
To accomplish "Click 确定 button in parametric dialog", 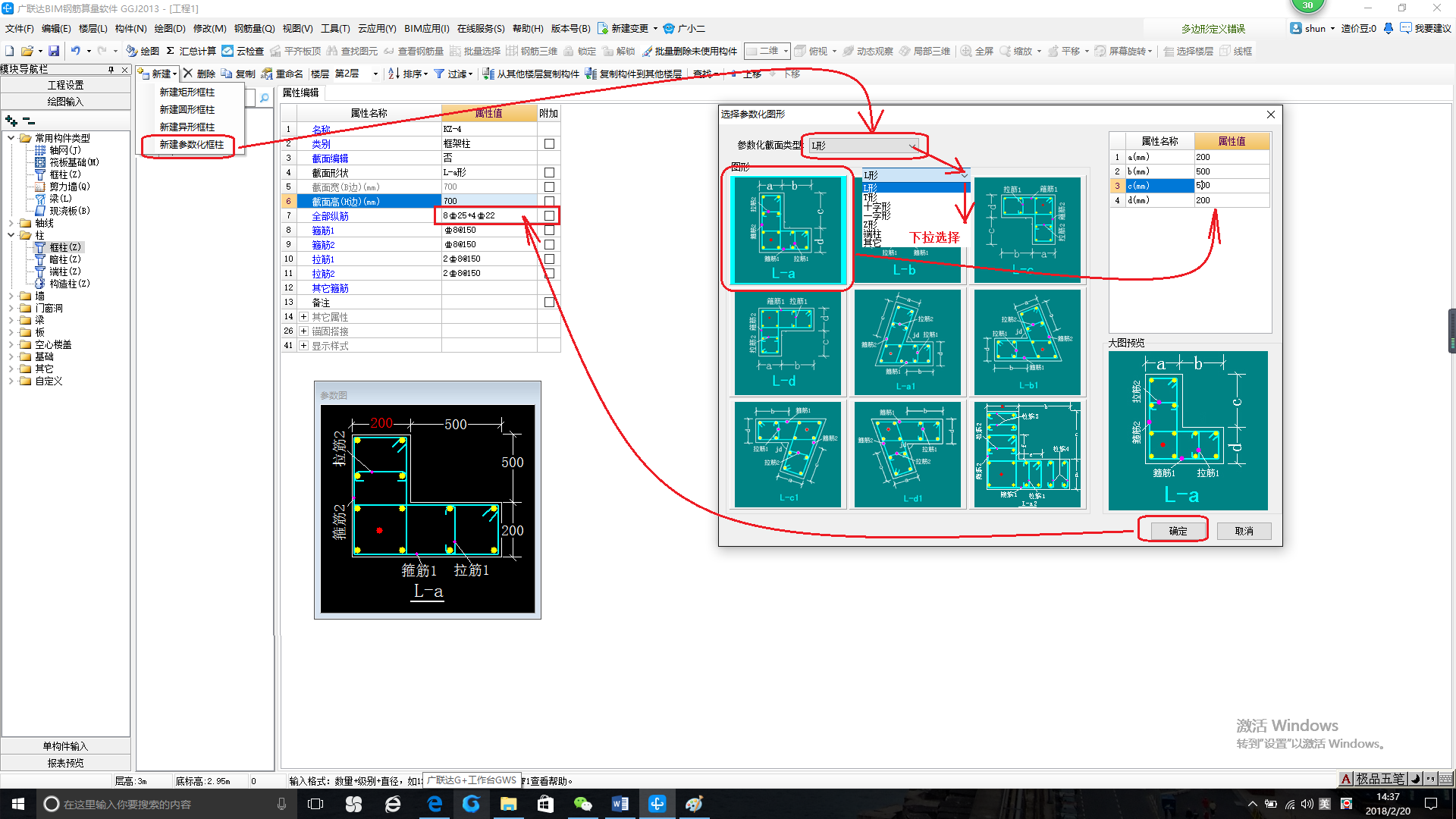I will (1178, 531).
